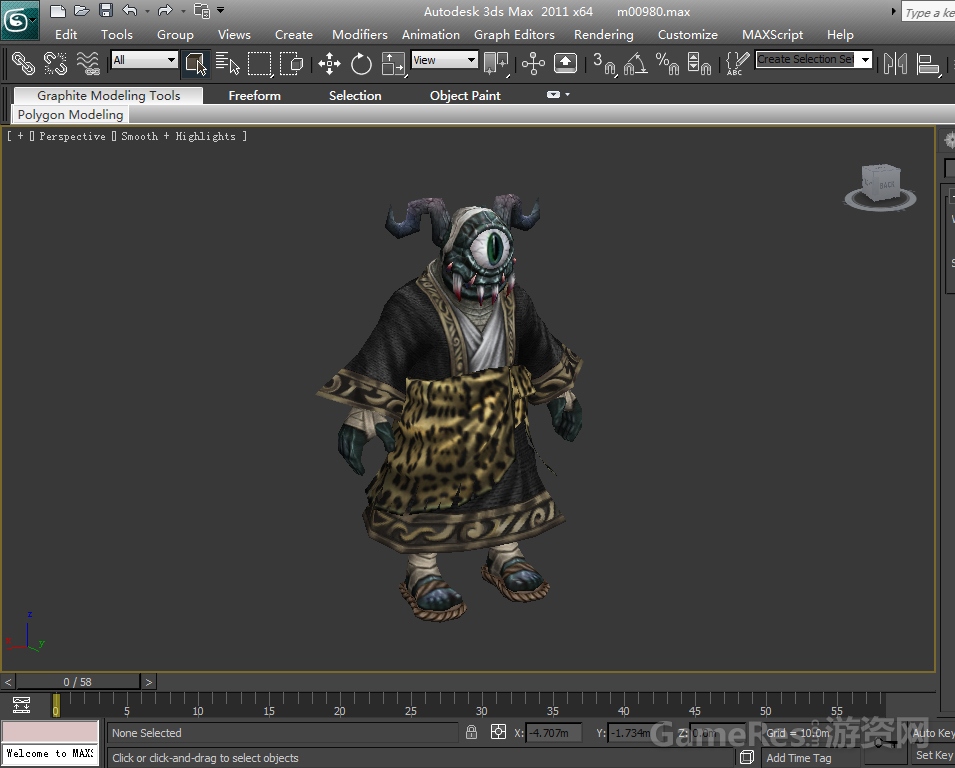Step time slider back with left arrow

coord(8,682)
